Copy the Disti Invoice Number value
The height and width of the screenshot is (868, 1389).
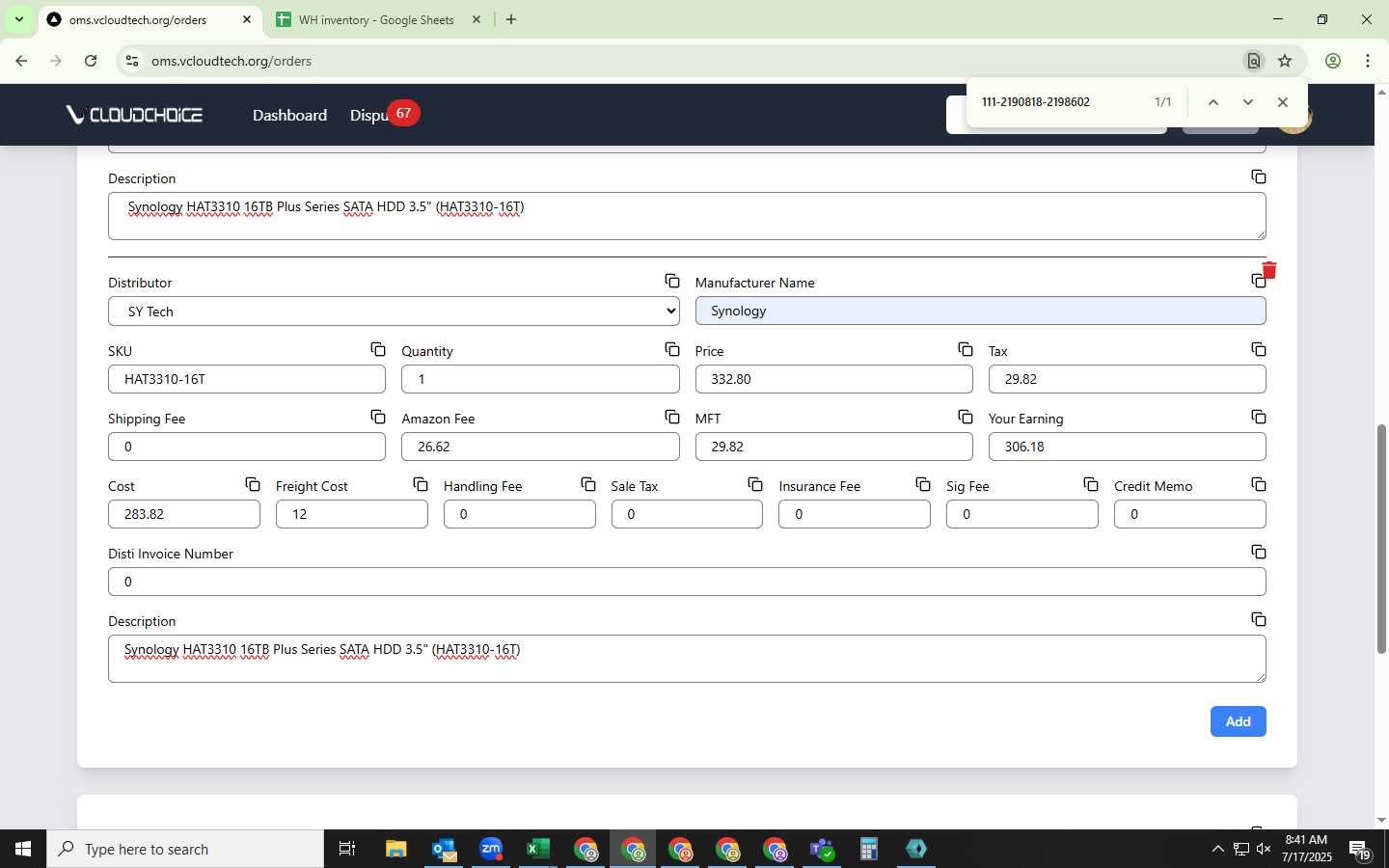point(1258,552)
